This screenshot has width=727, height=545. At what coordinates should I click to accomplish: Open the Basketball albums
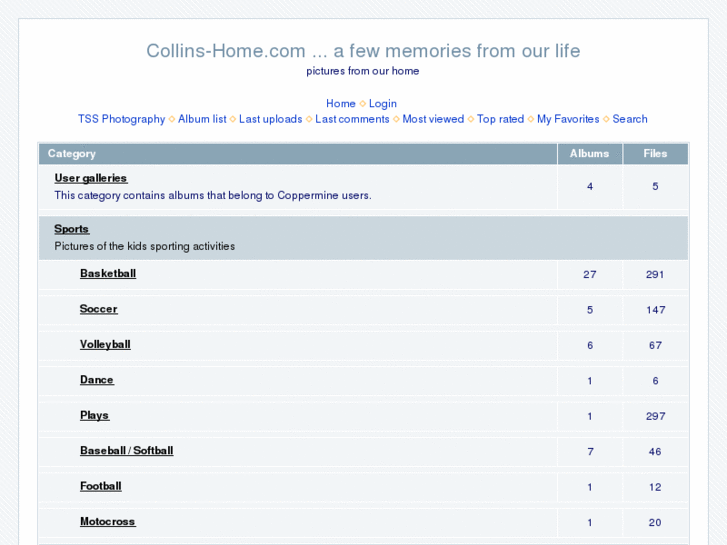click(108, 274)
